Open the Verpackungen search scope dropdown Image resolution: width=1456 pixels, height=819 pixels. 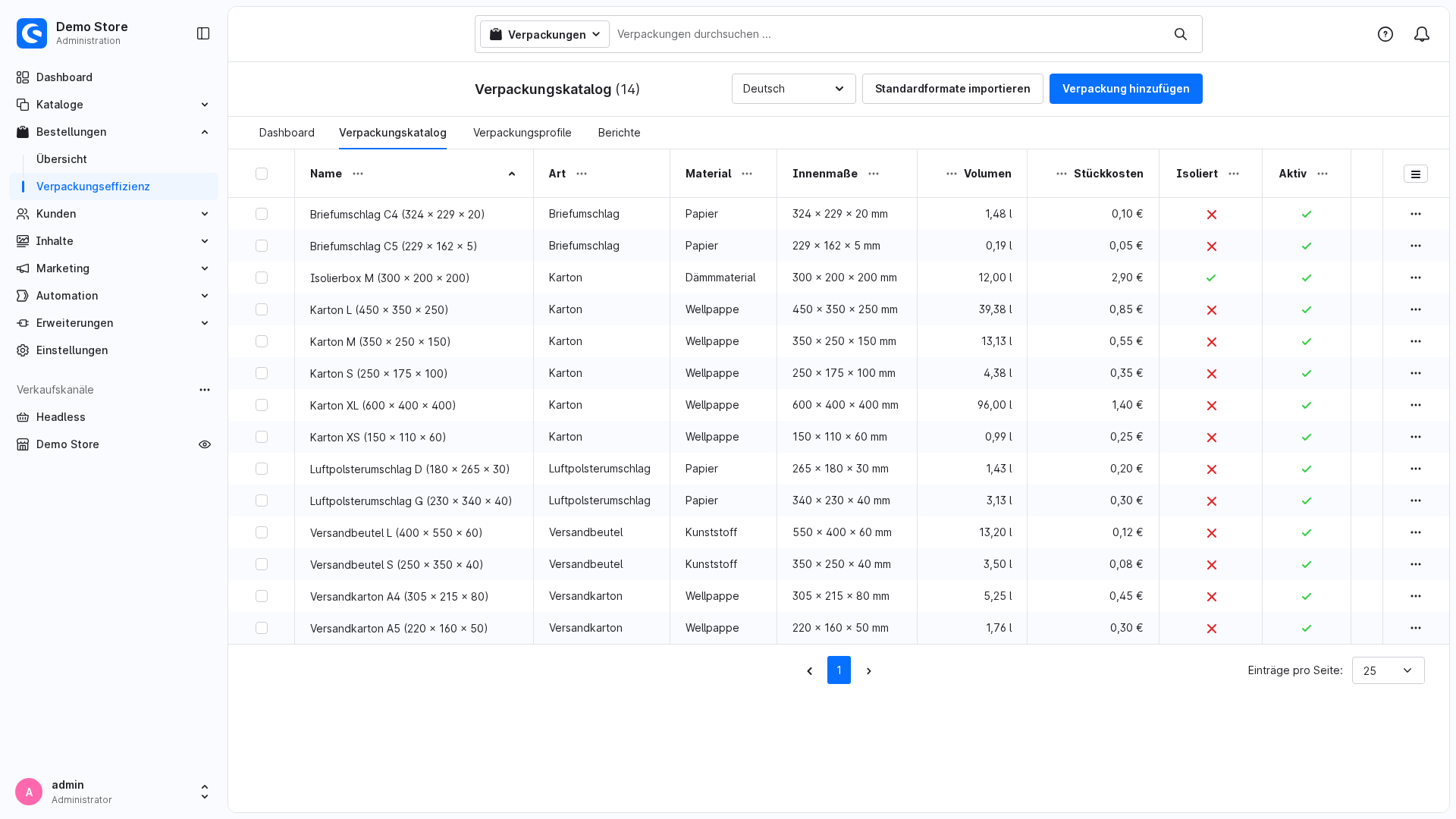[x=544, y=34]
